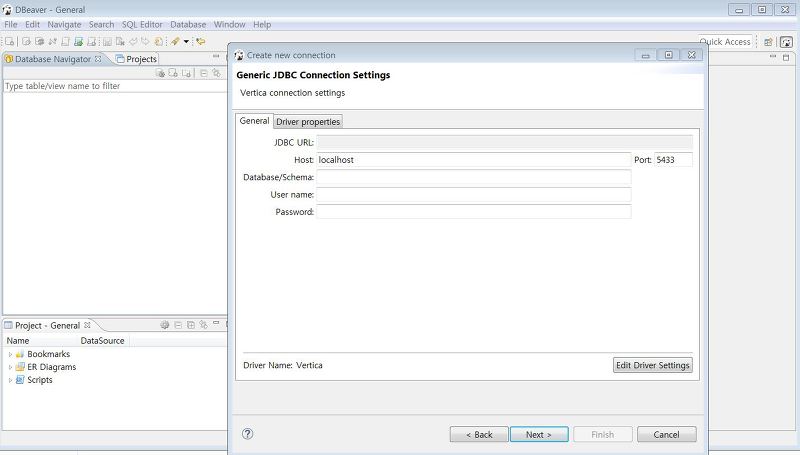The image size is (800, 455).
Task: Open the Search menu
Action: click(102, 24)
